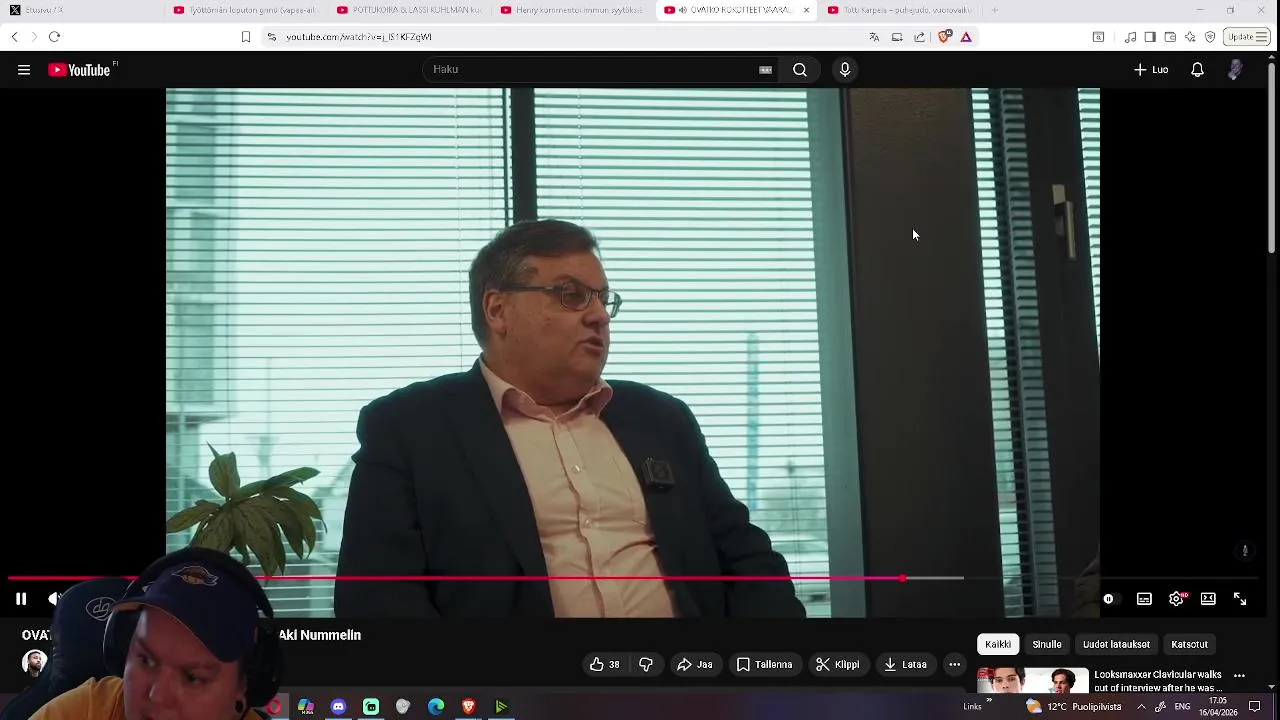The height and width of the screenshot is (720, 1280).
Task: Open Brave Rewards triangle icon
Action: (x=966, y=37)
